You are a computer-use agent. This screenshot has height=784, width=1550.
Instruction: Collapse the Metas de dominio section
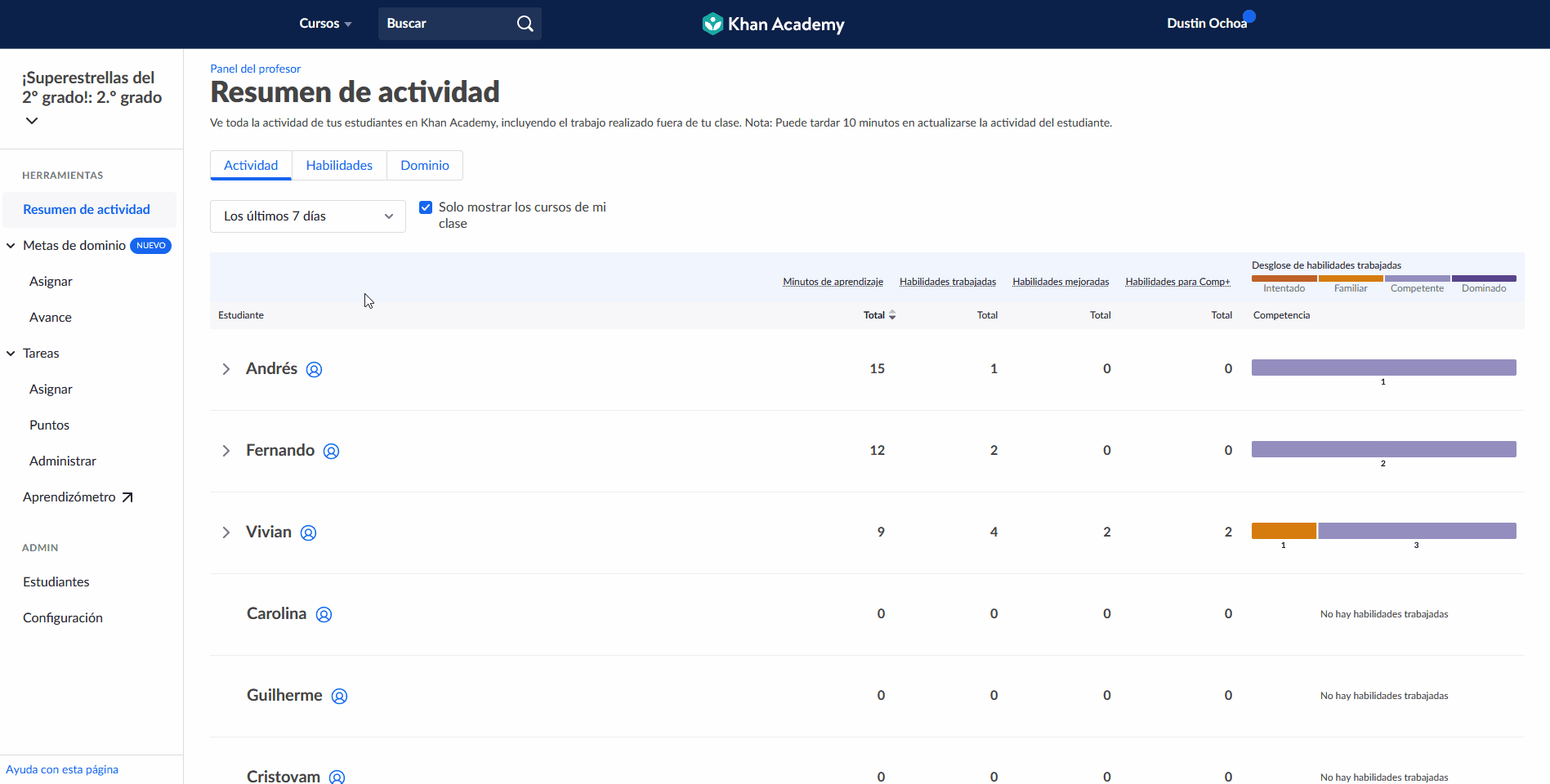pos(11,246)
